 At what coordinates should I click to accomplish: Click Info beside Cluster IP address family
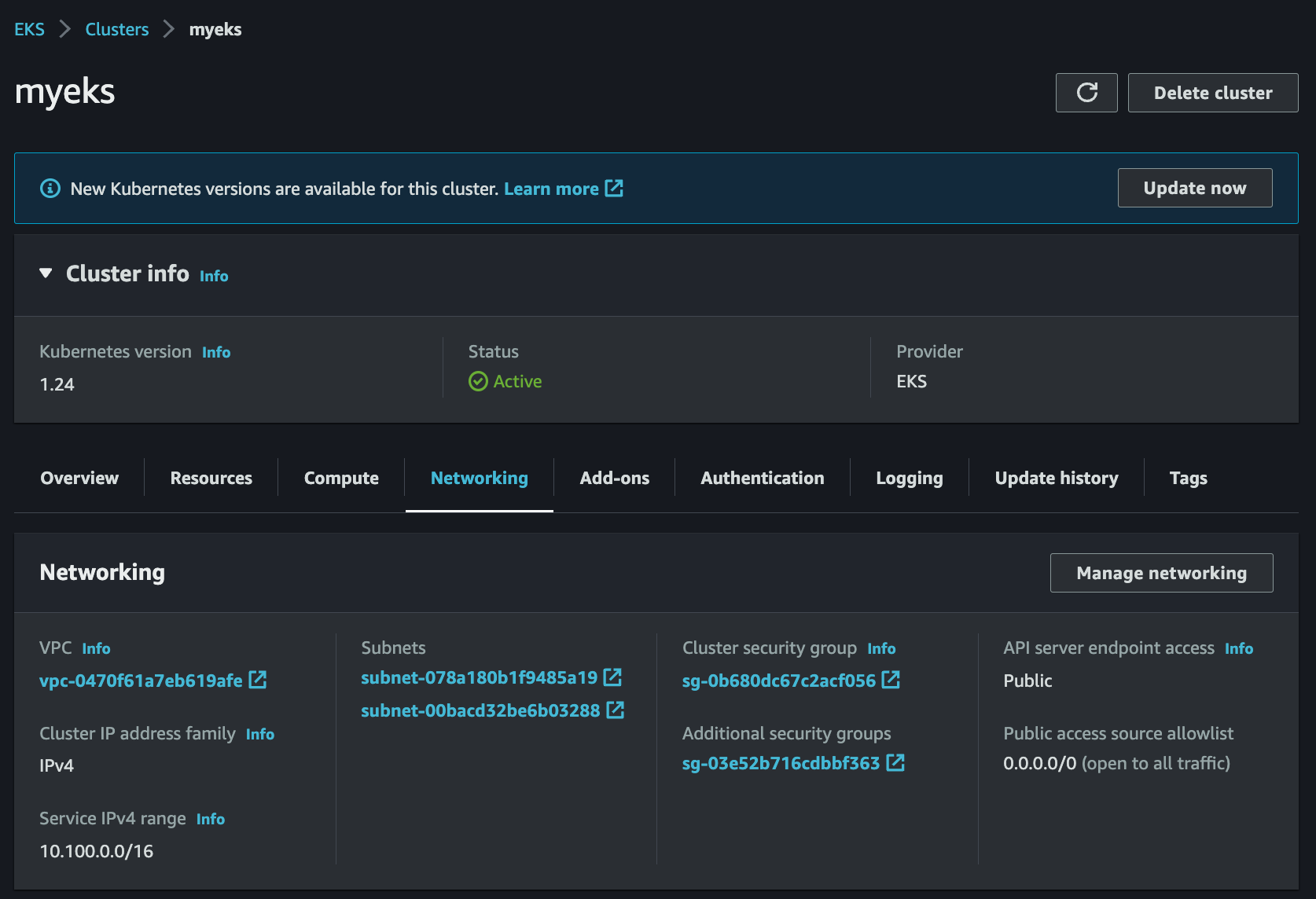pos(260,734)
